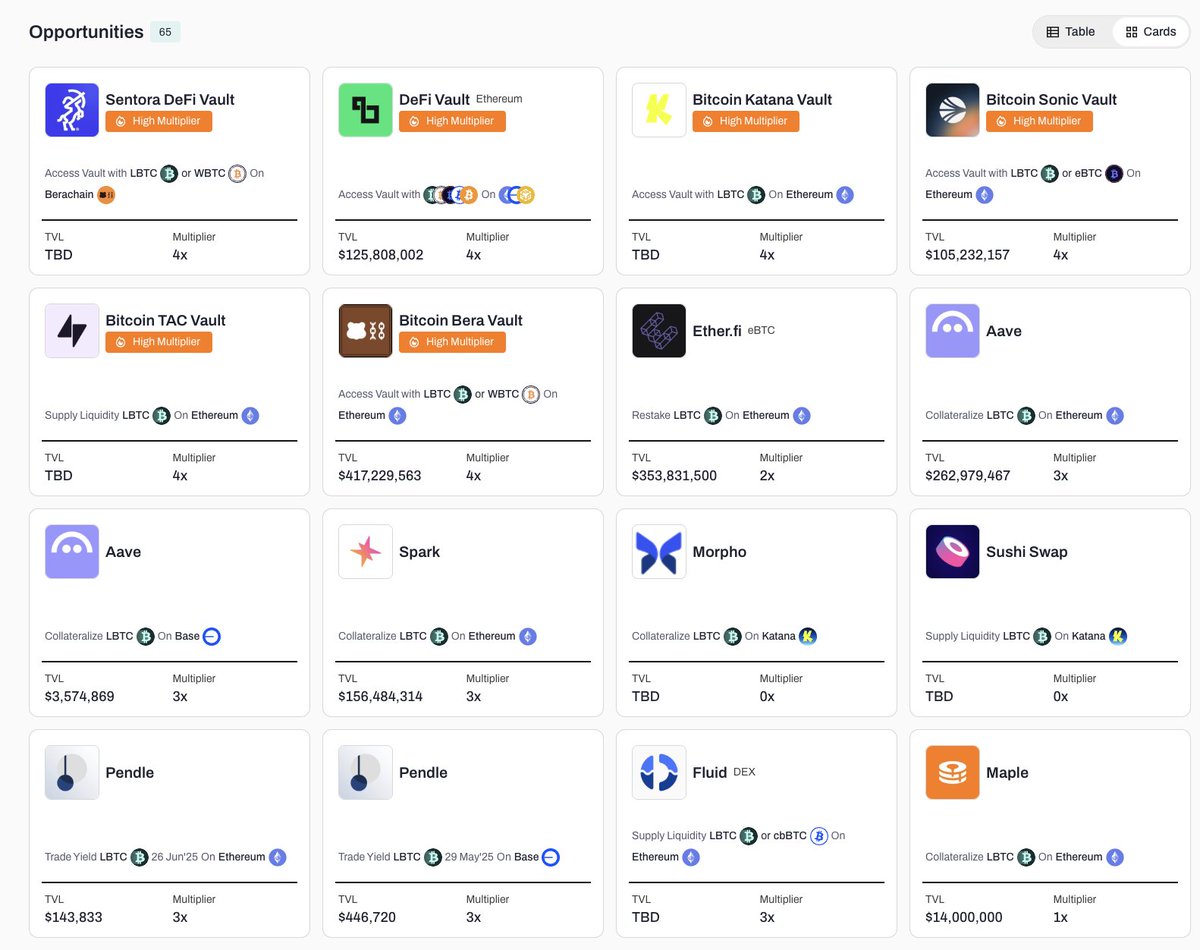Image resolution: width=1200 pixels, height=950 pixels.
Task: Open the Sentora DeFi Vault title
Action: pyautogui.click(x=170, y=99)
